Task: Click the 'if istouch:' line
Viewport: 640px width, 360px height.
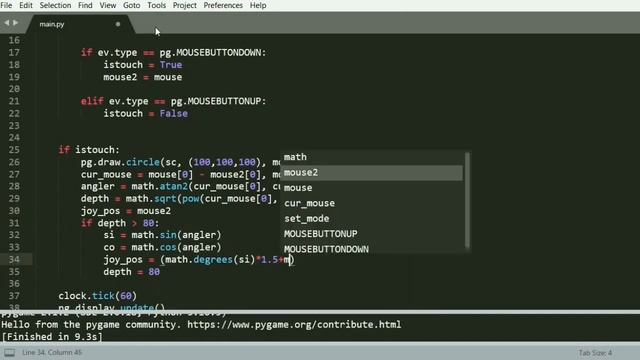Action: (x=89, y=150)
